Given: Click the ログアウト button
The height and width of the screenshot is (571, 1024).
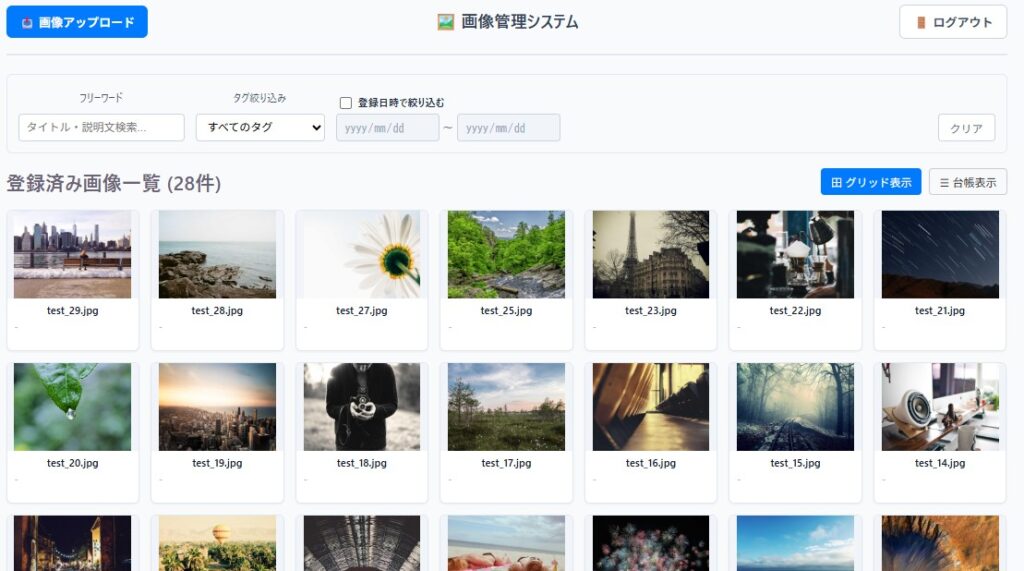Looking at the screenshot, I should coord(953,22).
